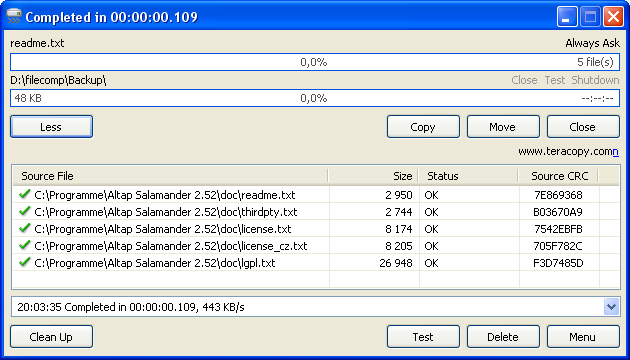Click CRC value 7542EBFB
The width and height of the screenshot is (630, 360).
pyautogui.click(x=558, y=229)
